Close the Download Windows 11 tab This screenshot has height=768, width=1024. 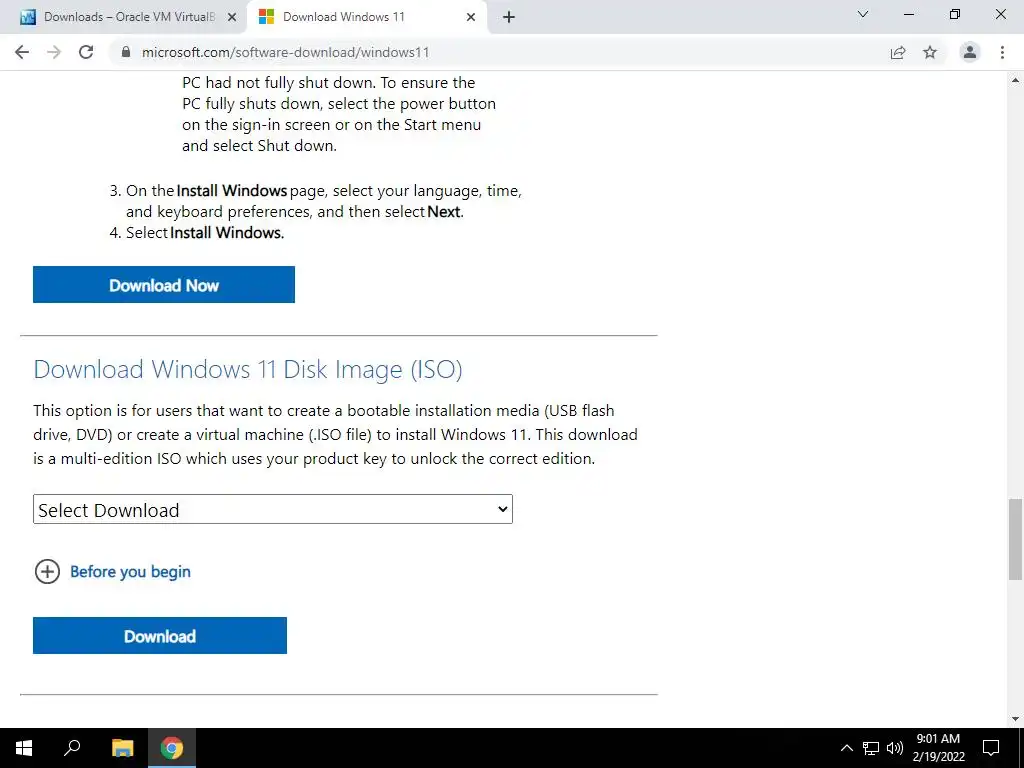point(471,18)
